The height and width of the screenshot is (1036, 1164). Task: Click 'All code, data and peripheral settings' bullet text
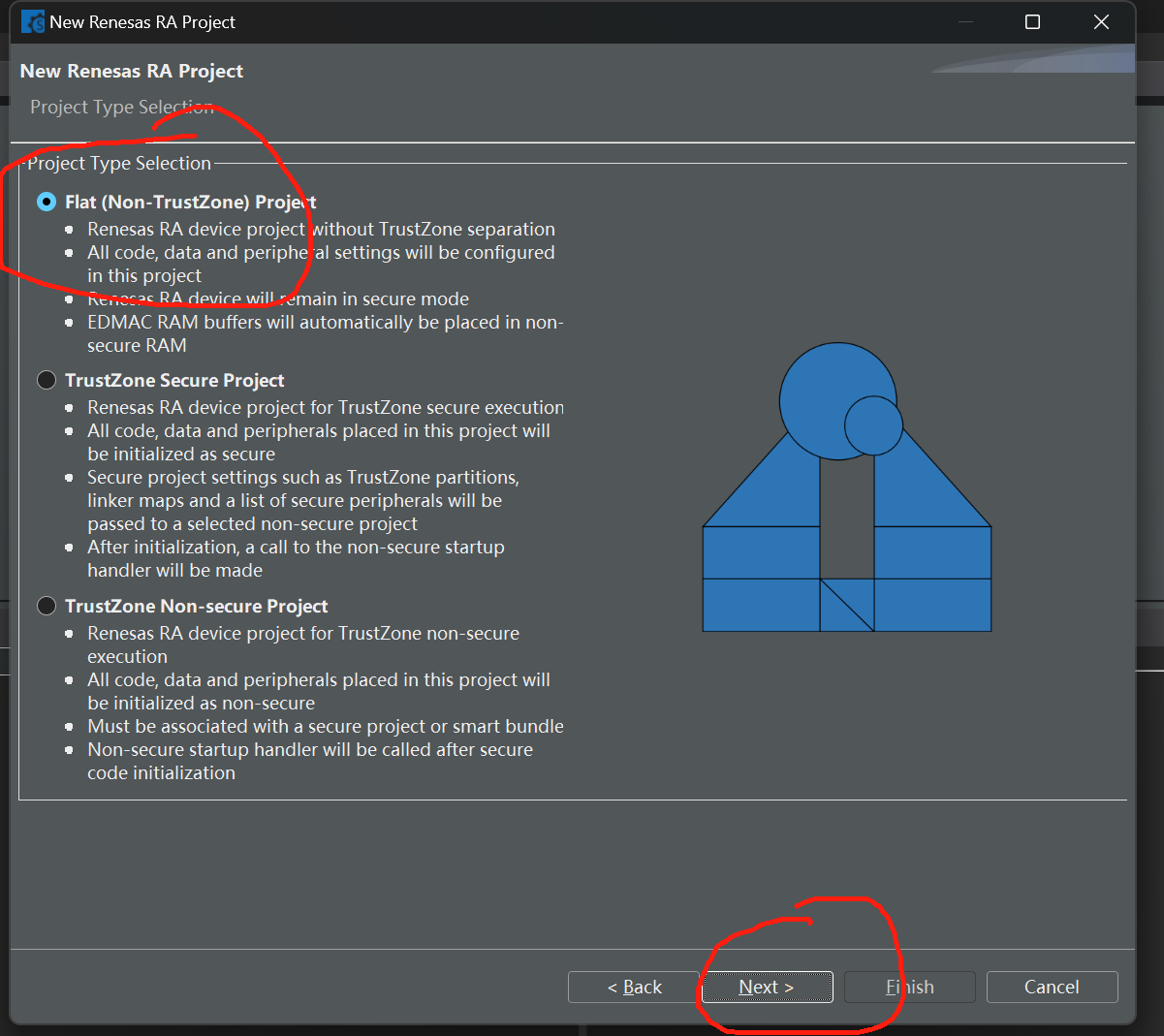tap(321, 264)
